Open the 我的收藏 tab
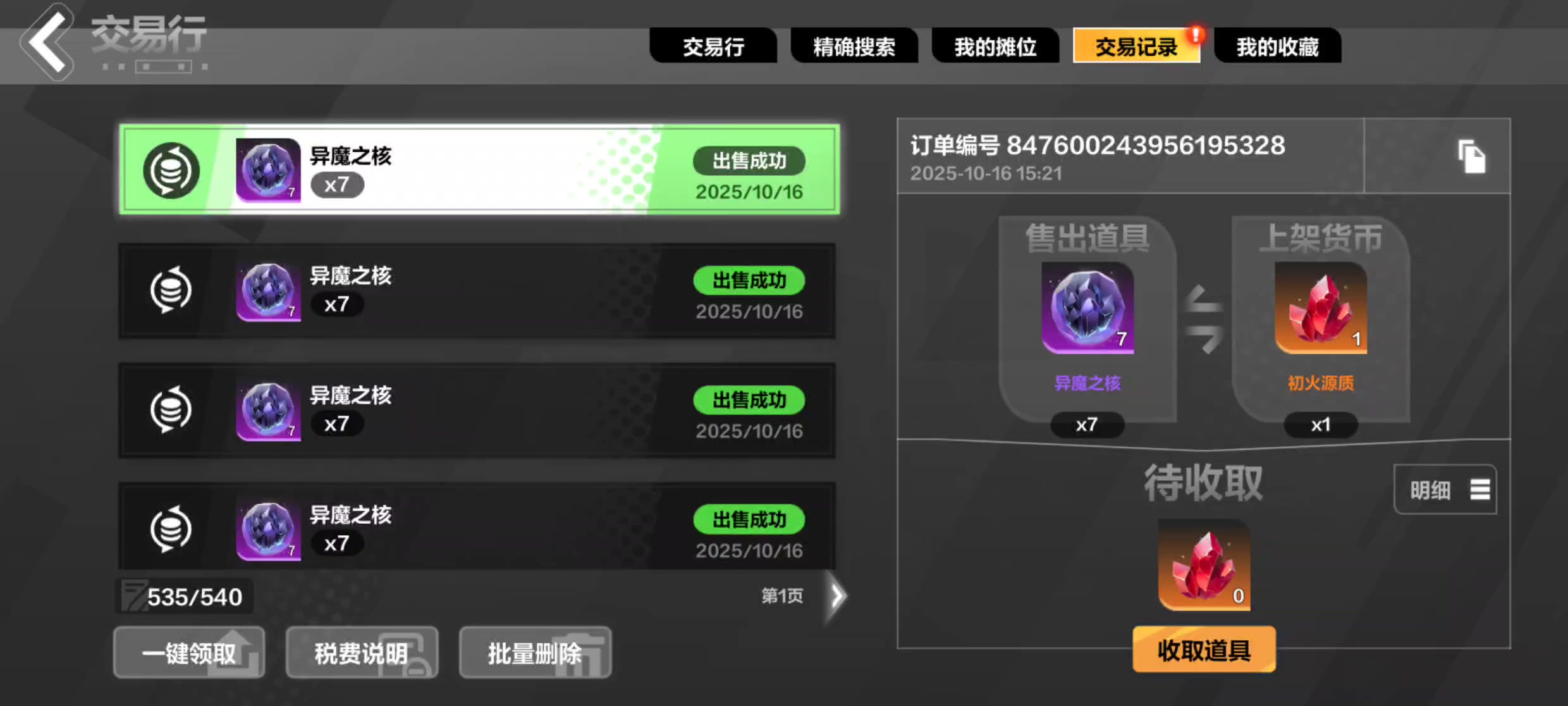Image resolution: width=1568 pixels, height=706 pixels. pyautogui.click(x=1277, y=46)
